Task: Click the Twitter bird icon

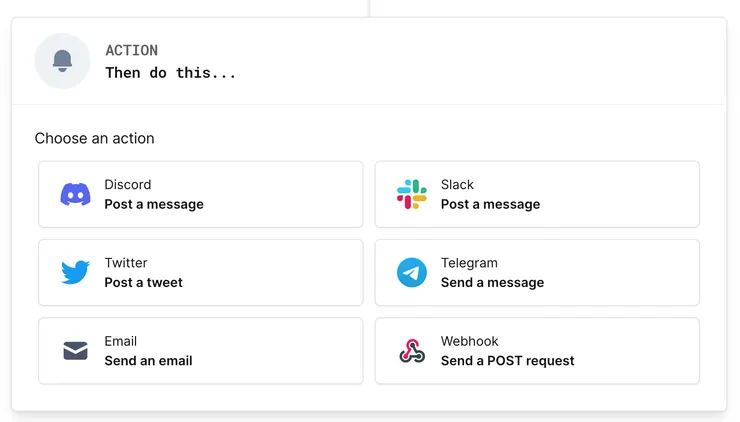Action: click(75, 272)
